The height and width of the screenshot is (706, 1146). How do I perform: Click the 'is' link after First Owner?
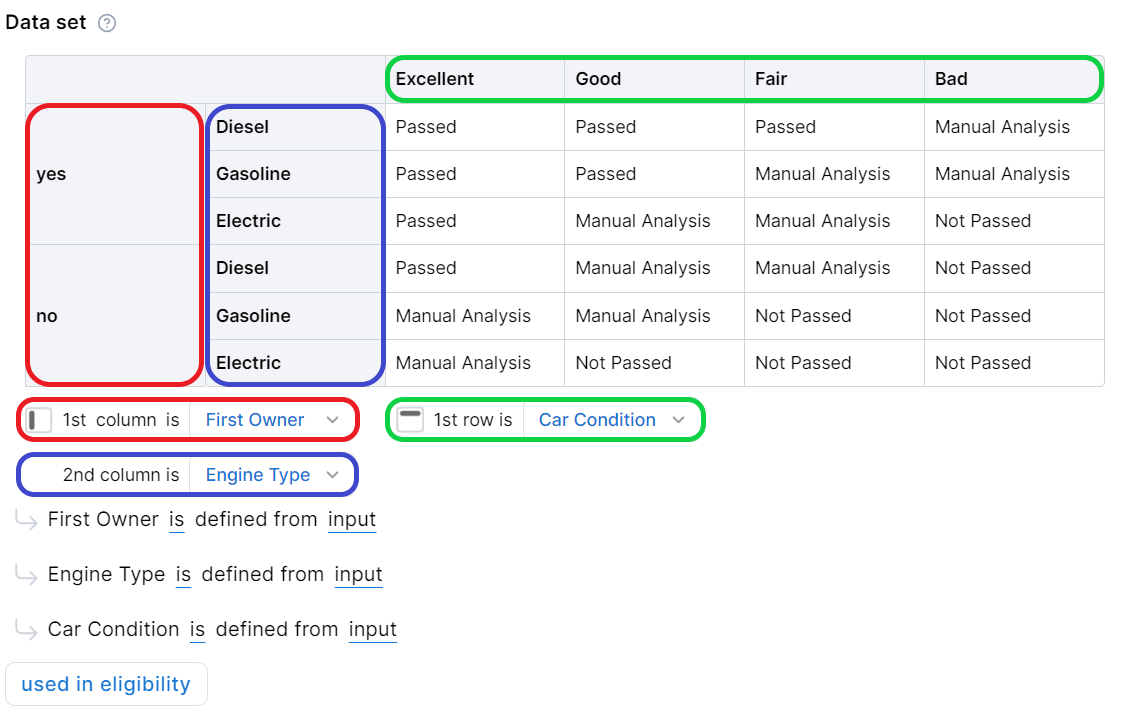[x=176, y=520]
